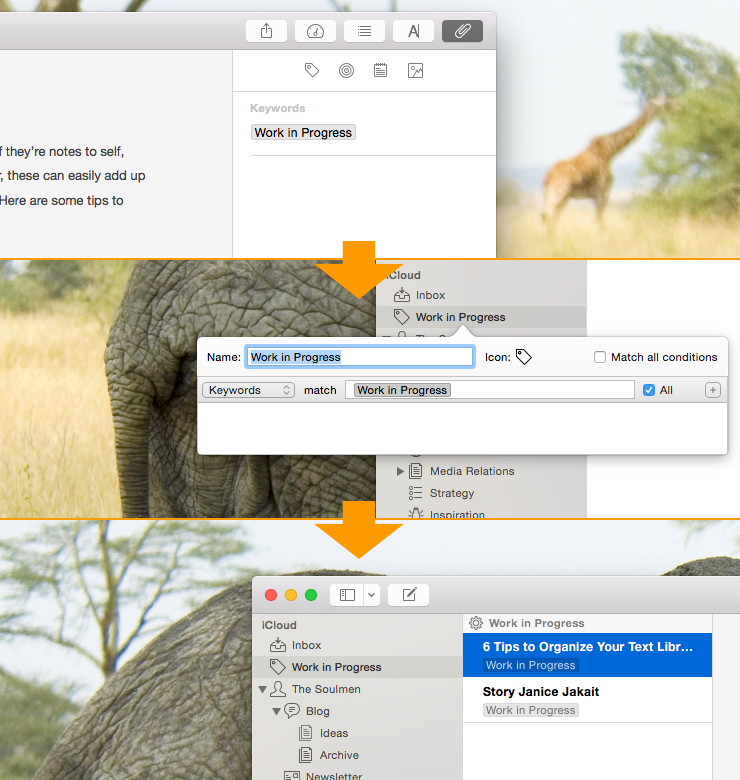Select the keywords tag icon in attachments
Image resolution: width=740 pixels, height=780 pixels.
(x=312, y=70)
